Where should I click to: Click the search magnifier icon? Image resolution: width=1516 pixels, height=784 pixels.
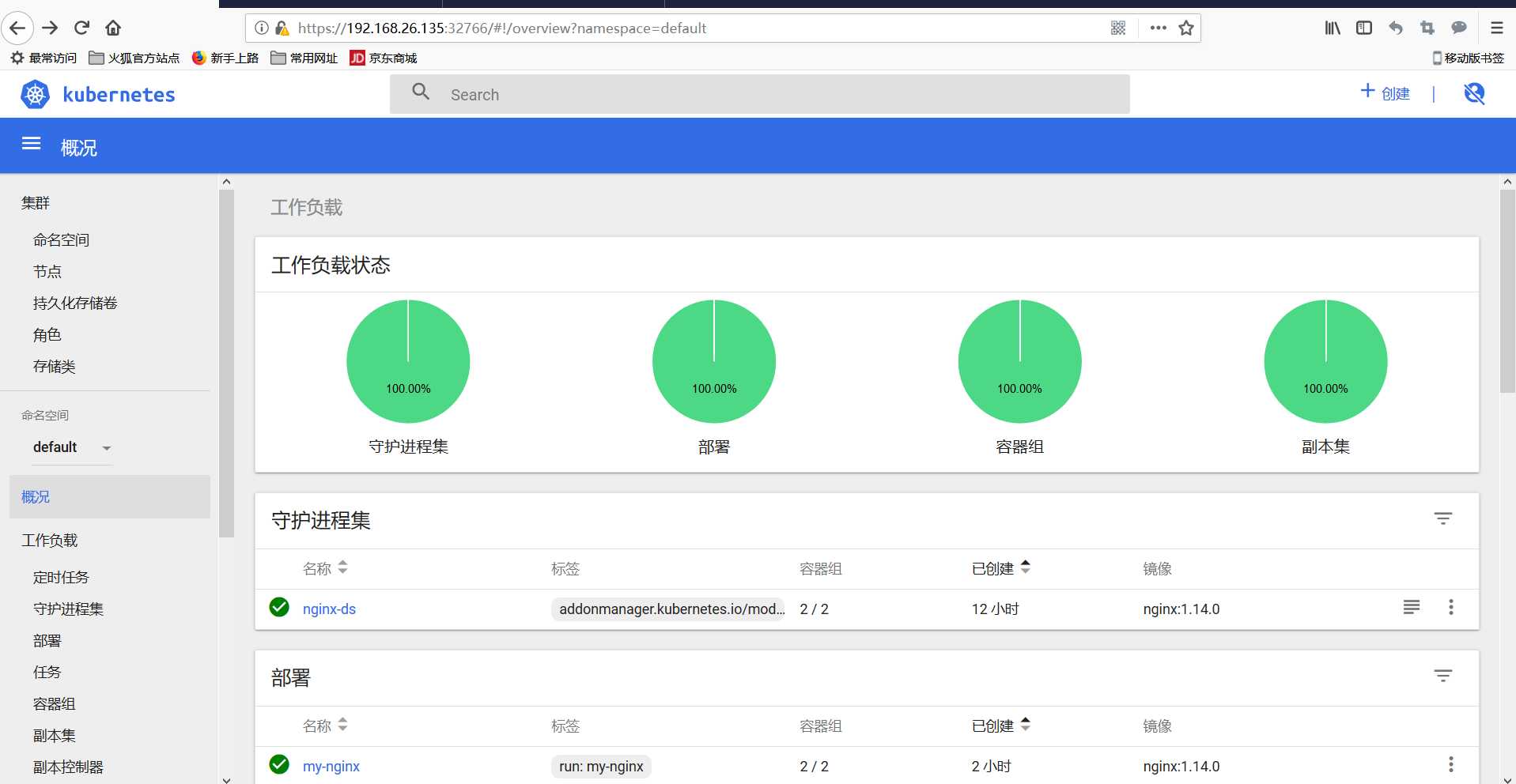(421, 92)
